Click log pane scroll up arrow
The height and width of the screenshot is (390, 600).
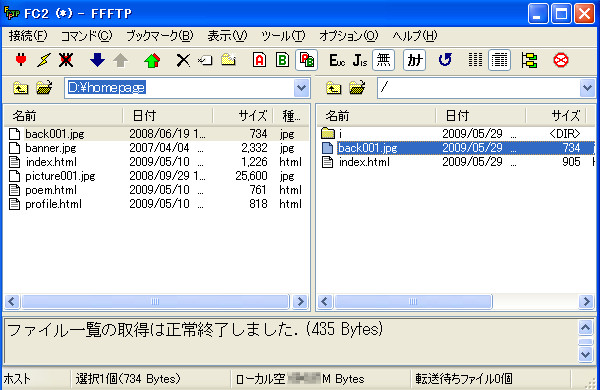pos(585,328)
